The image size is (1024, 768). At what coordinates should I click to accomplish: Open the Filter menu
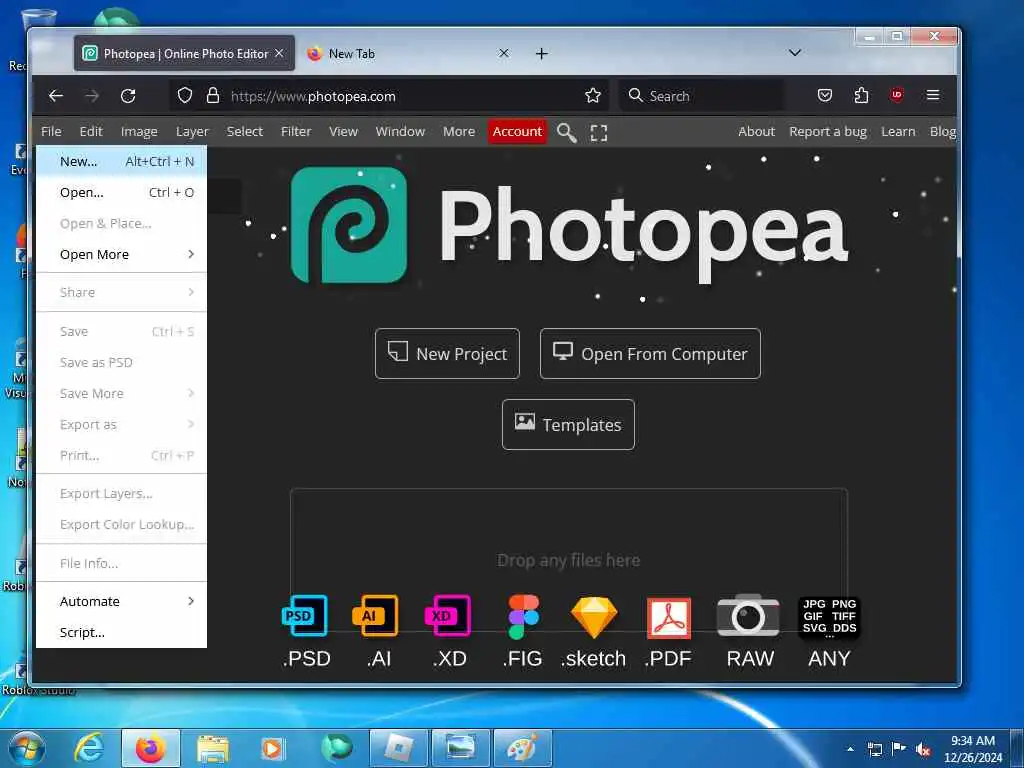pyautogui.click(x=296, y=131)
